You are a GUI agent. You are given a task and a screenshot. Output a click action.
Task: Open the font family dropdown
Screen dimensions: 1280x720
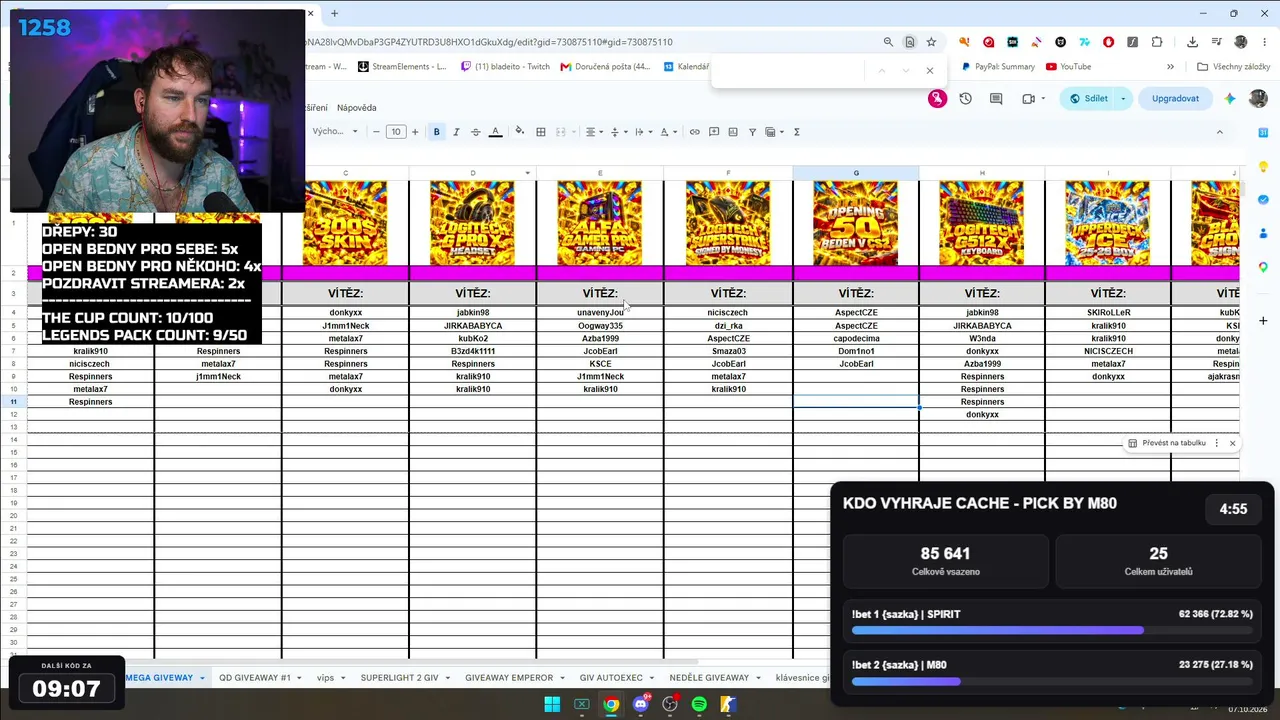pos(335,132)
